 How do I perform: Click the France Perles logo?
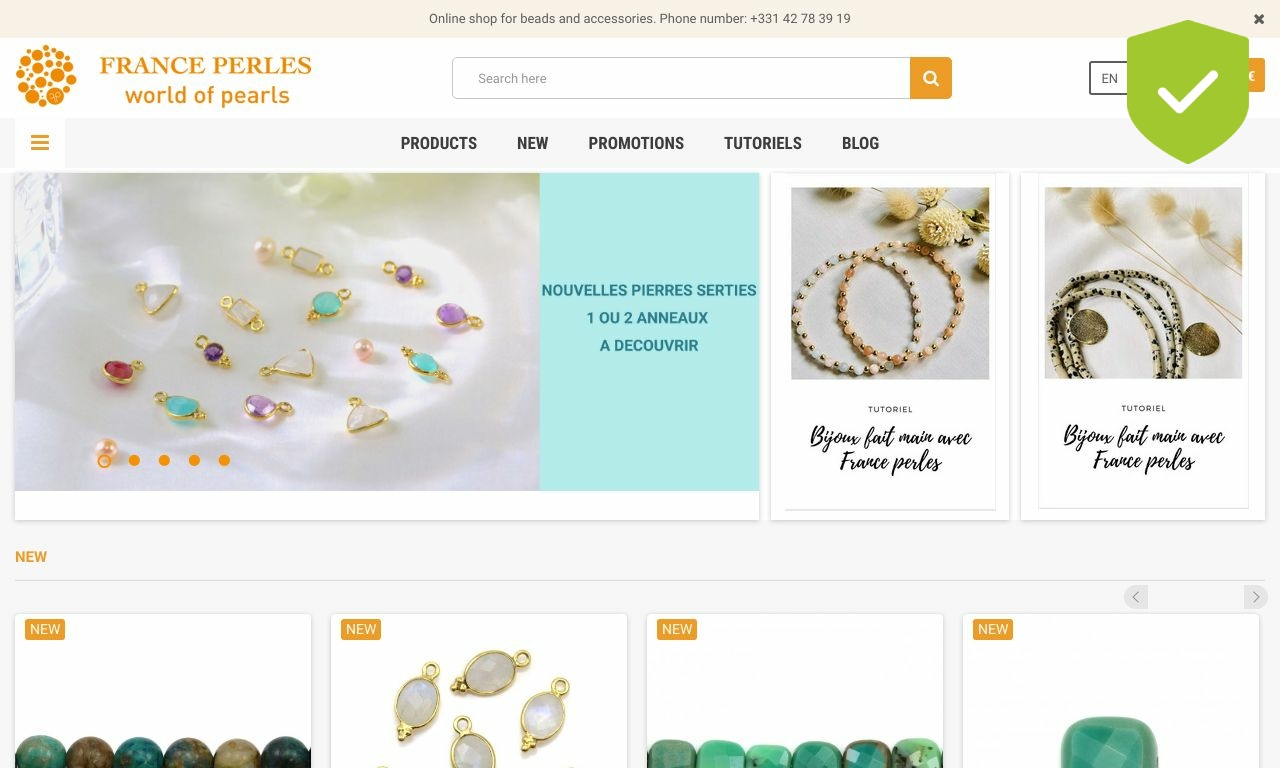[x=164, y=77]
